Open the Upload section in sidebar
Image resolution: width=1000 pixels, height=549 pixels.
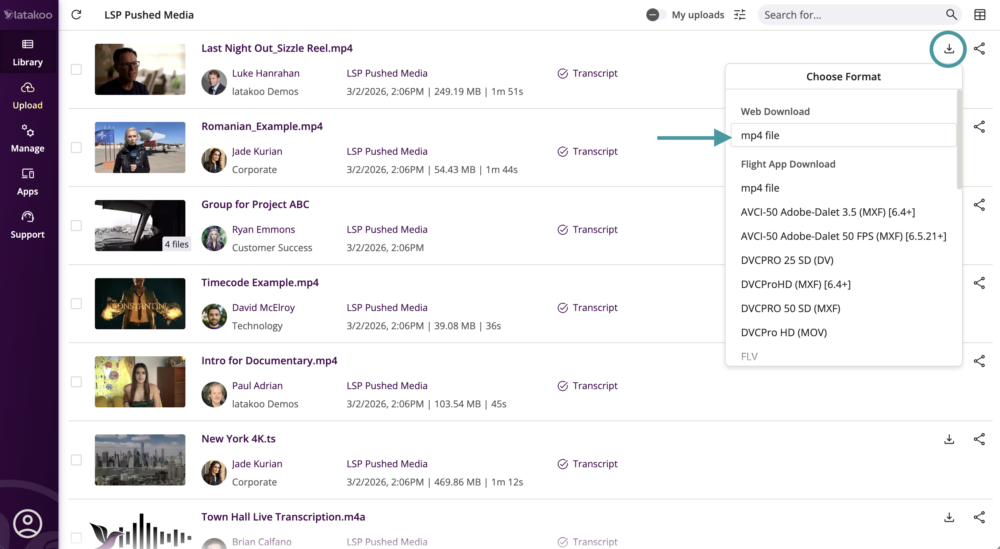point(28,96)
